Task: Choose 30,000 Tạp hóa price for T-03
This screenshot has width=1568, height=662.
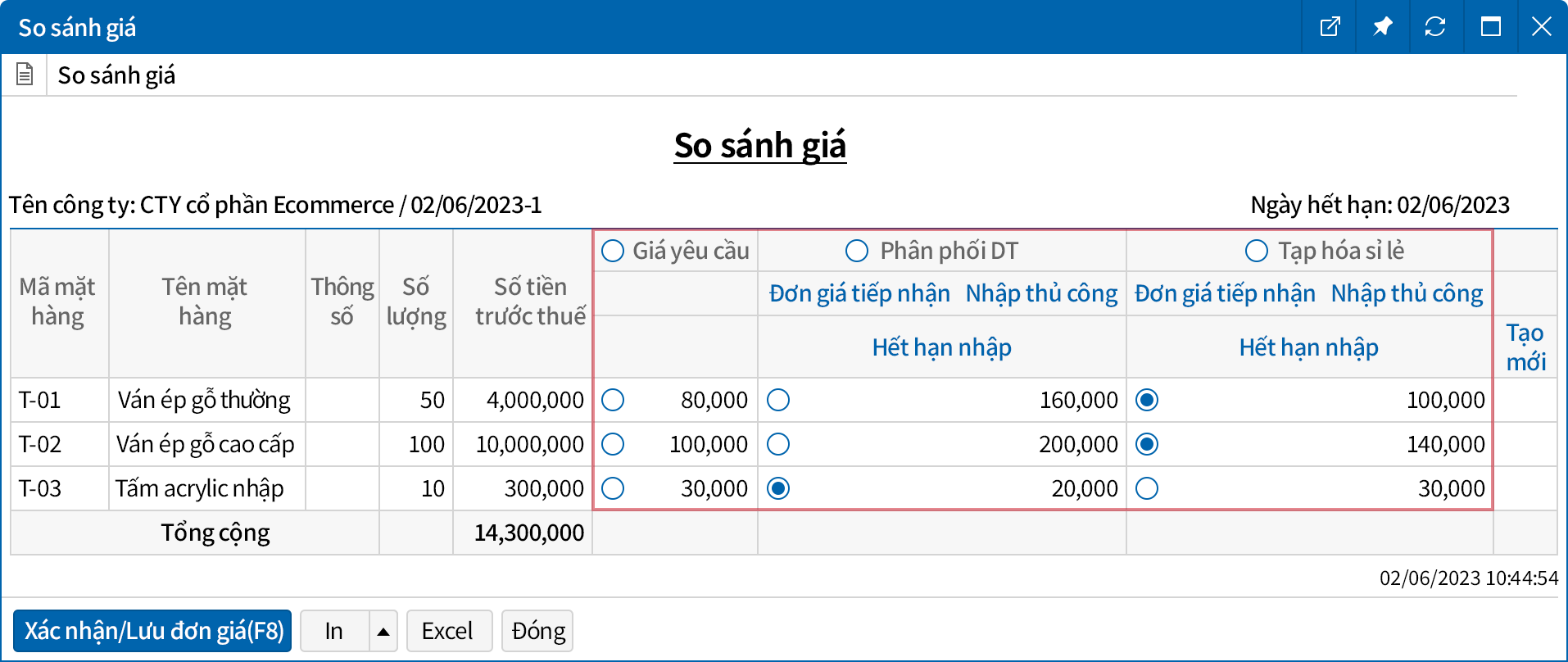Action: (1147, 488)
